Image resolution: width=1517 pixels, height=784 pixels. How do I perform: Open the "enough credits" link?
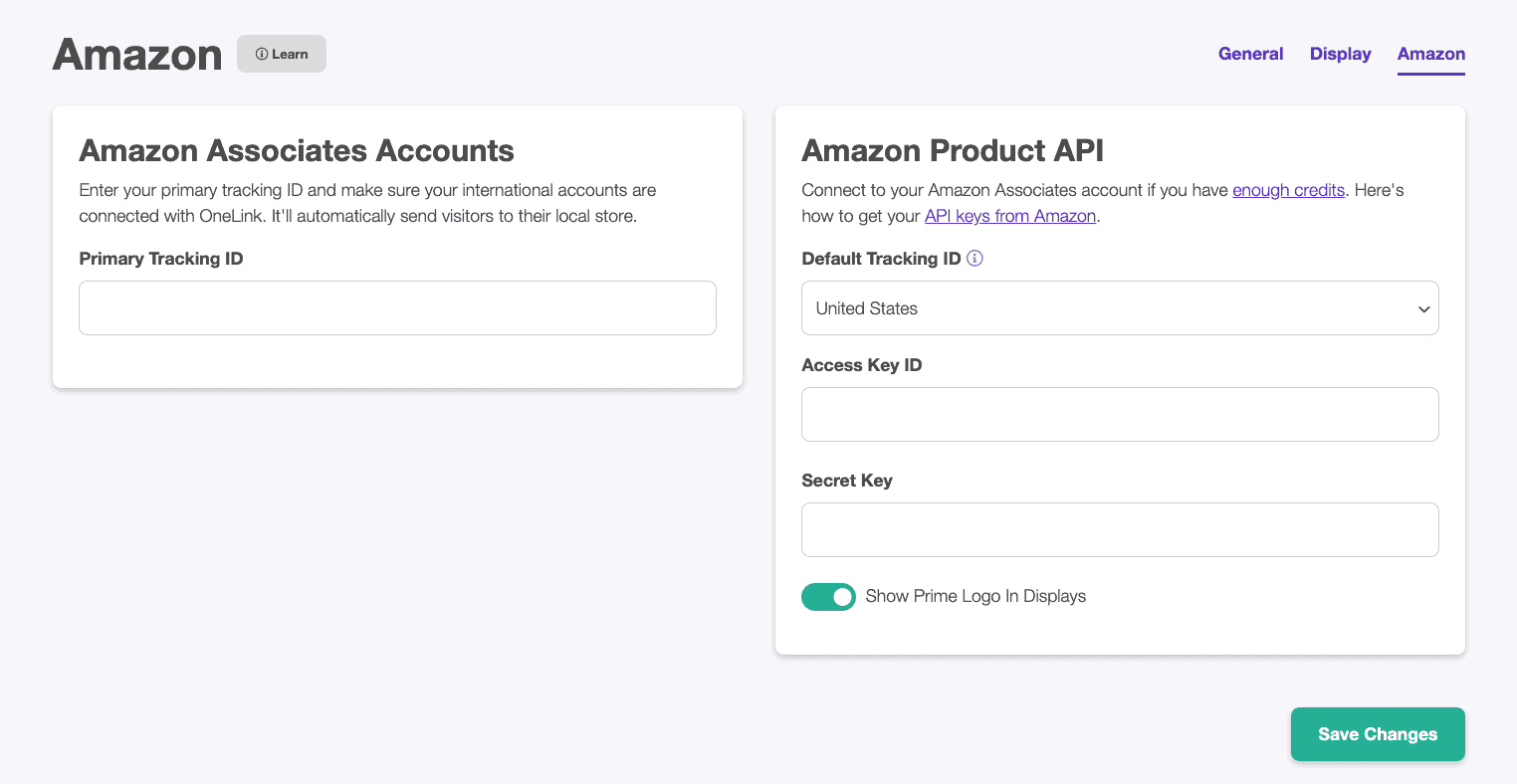[1288, 189]
